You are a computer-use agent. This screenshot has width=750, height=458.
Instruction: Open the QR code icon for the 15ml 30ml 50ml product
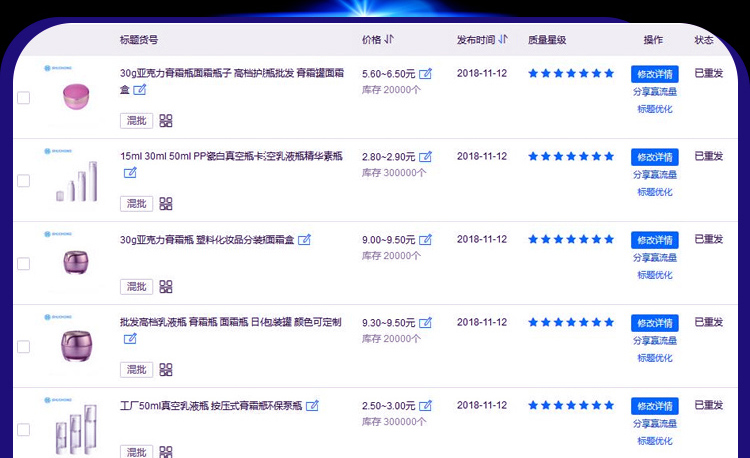166,204
